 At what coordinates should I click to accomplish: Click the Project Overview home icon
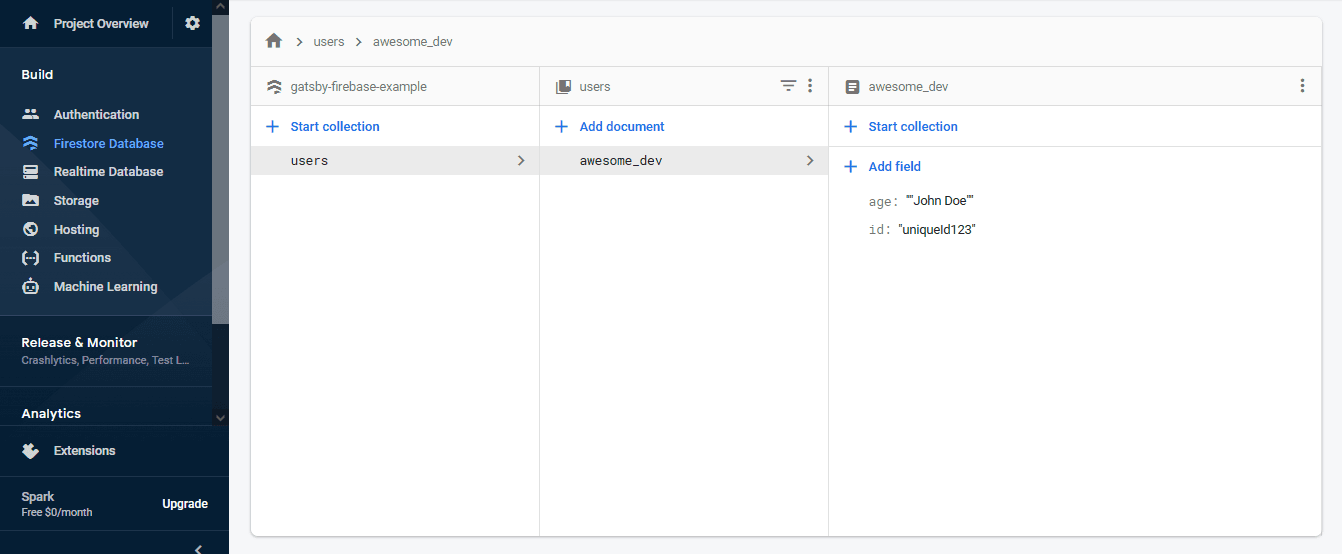pyautogui.click(x=30, y=23)
